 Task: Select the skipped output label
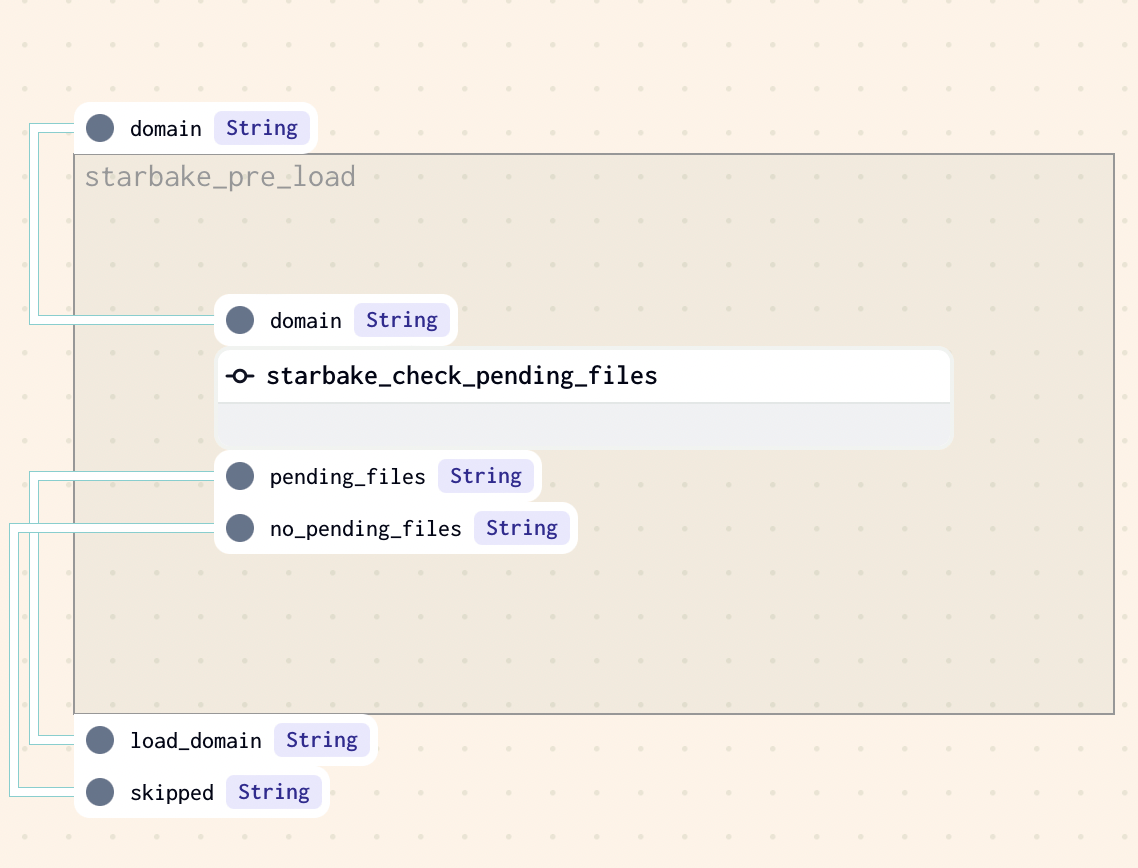172,792
